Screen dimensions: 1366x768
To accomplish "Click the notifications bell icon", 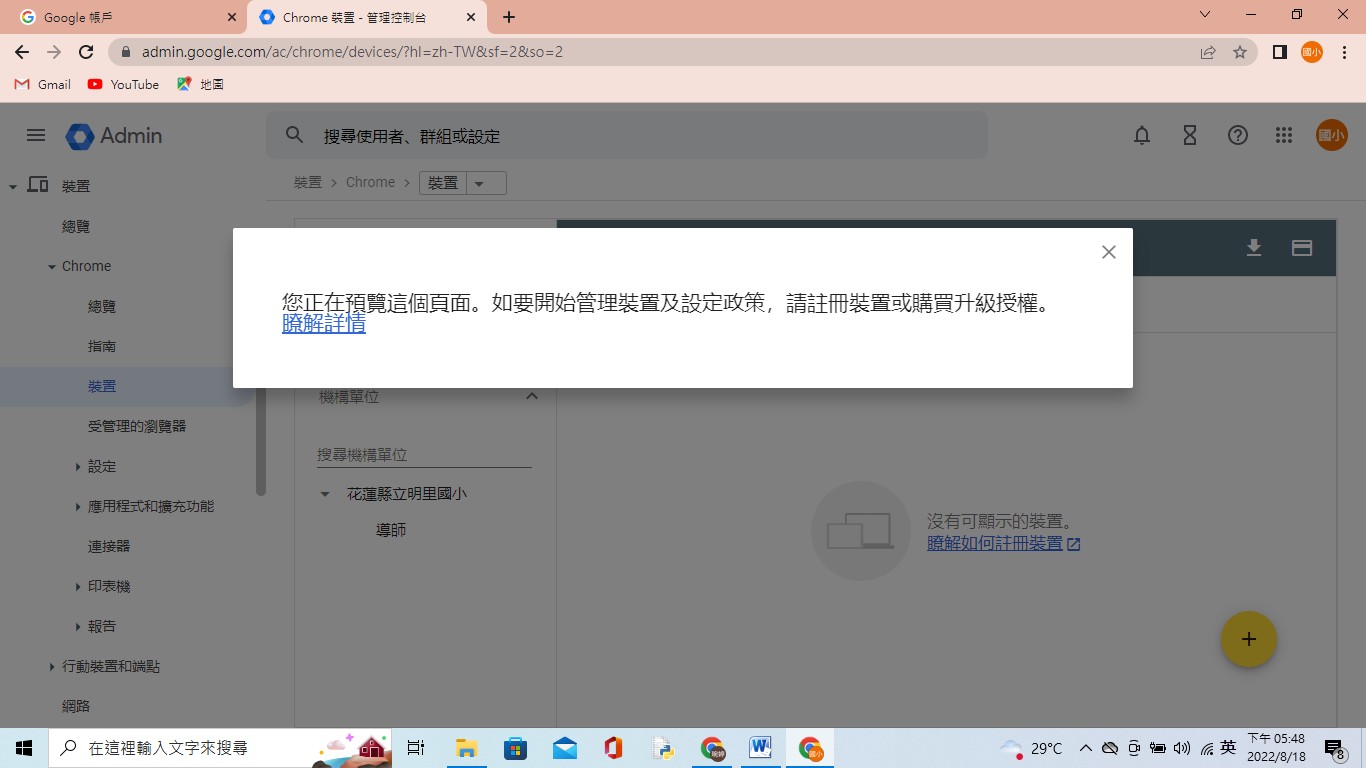I will [x=1142, y=136].
